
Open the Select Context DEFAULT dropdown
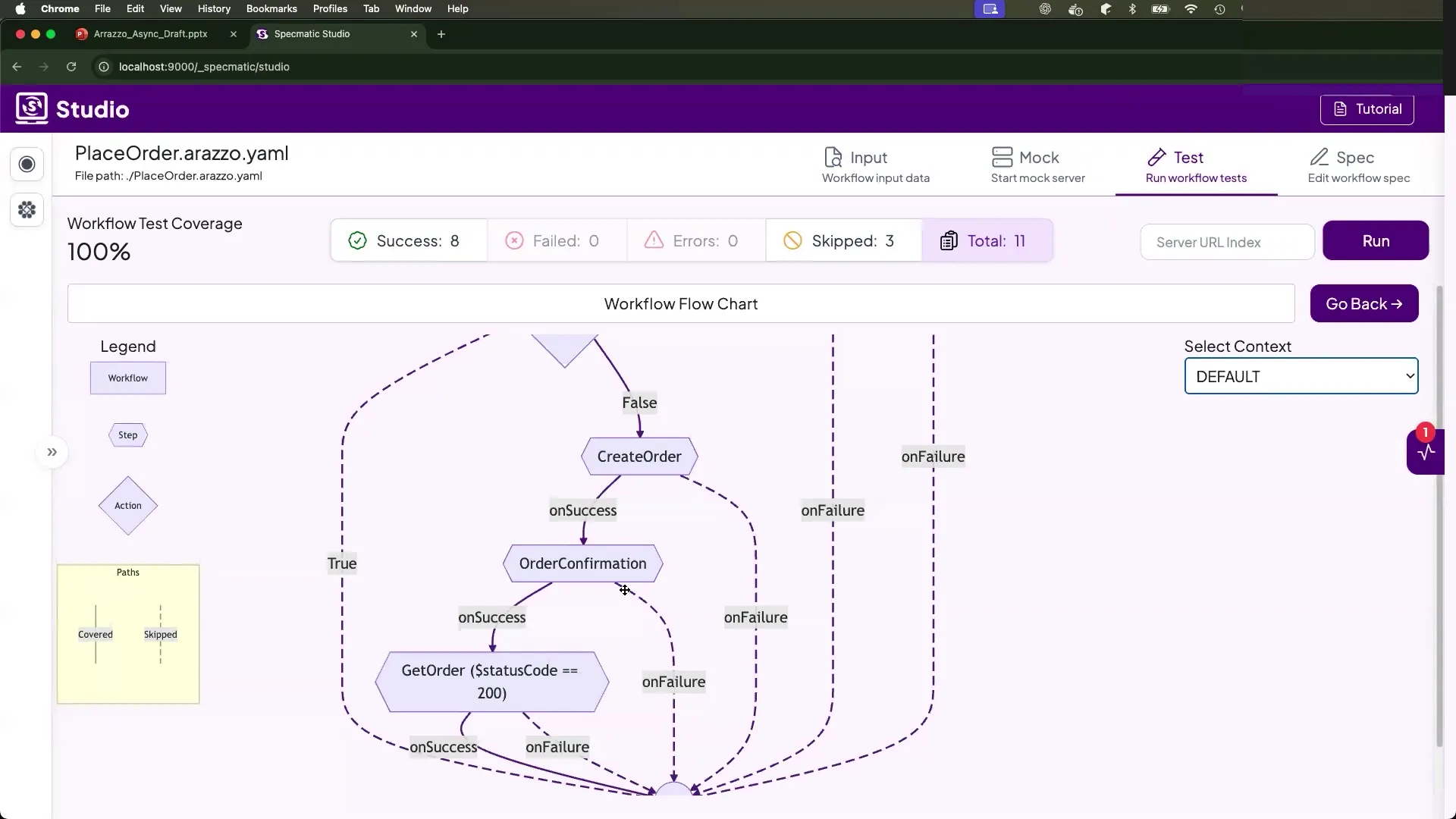pos(1301,376)
